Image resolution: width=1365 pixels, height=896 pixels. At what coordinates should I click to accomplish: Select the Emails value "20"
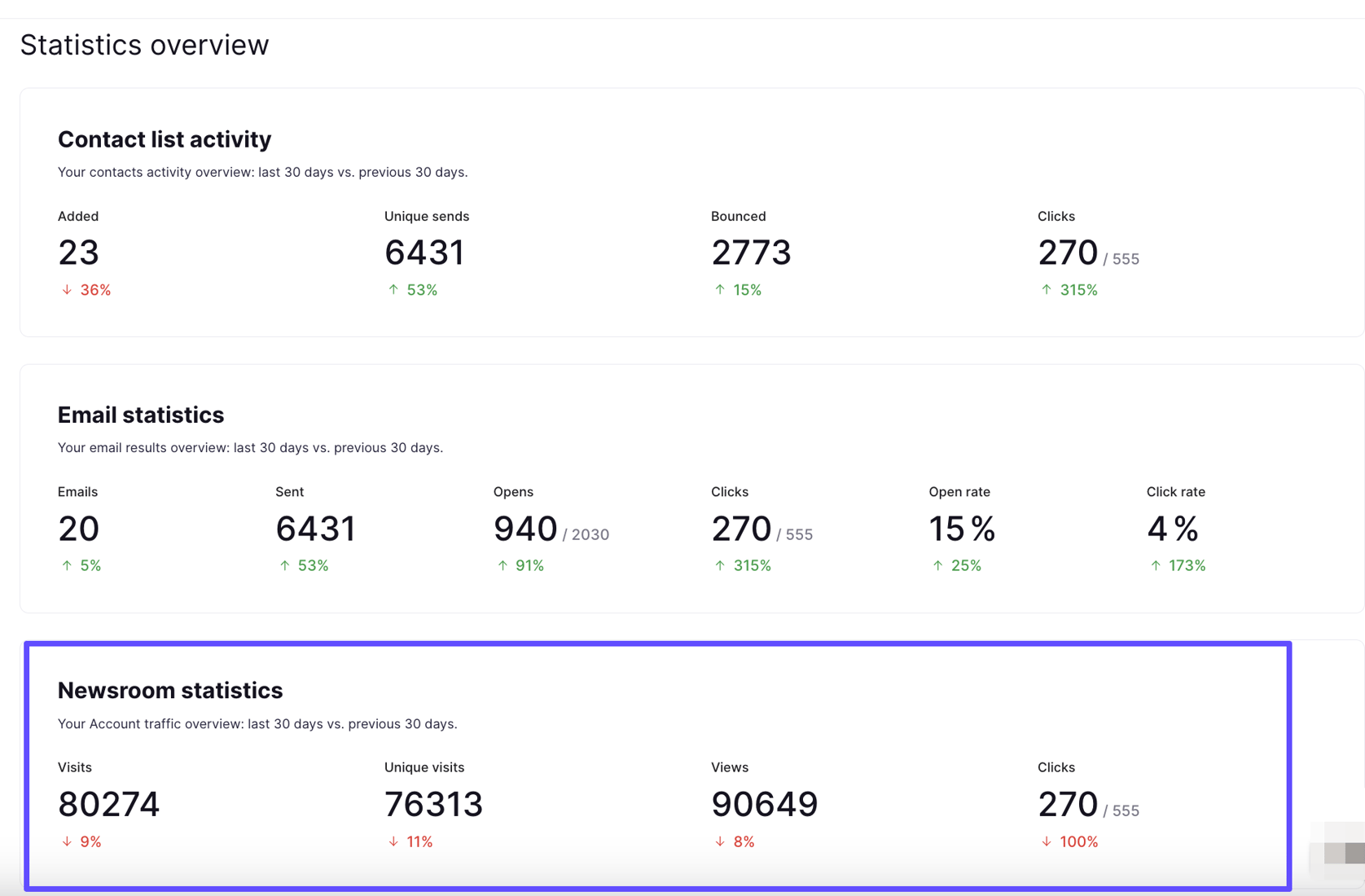(78, 529)
